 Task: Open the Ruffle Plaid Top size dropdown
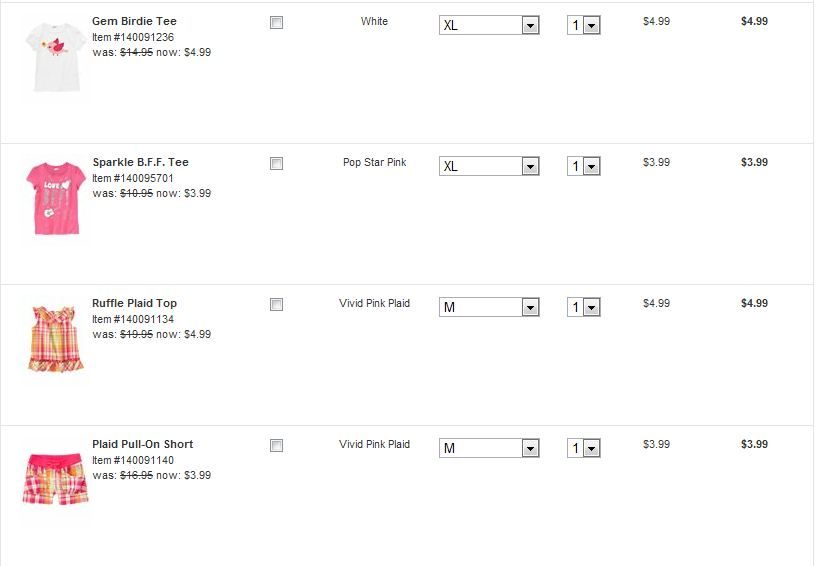pos(489,307)
